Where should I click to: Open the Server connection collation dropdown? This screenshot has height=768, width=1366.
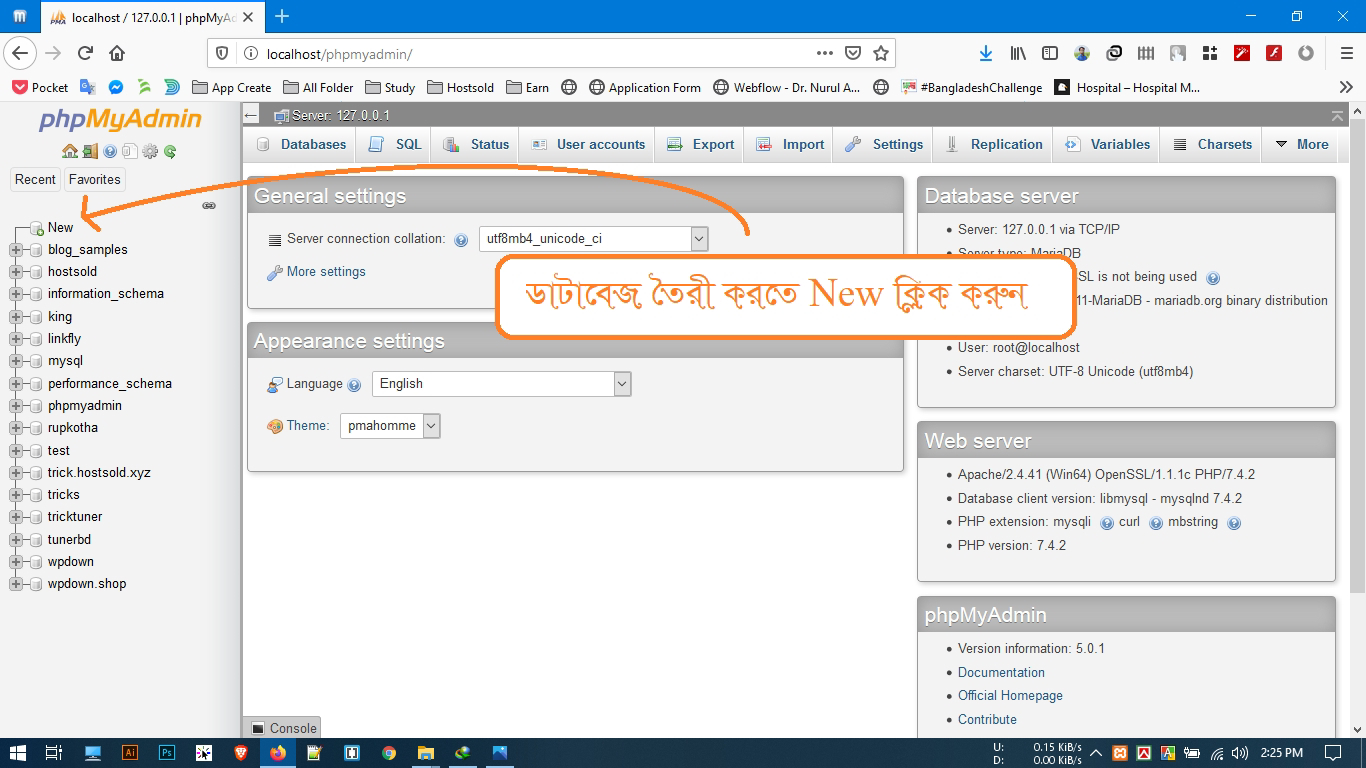point(594,239)
